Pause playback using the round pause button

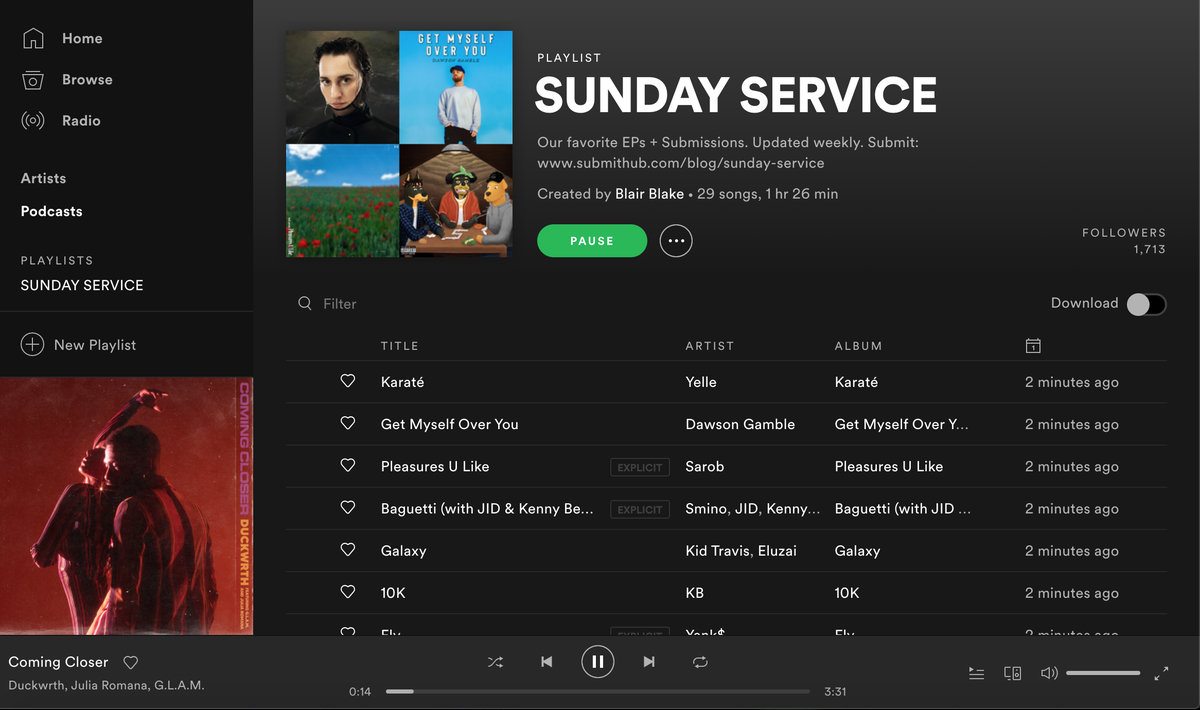click(x=597, y=661)
